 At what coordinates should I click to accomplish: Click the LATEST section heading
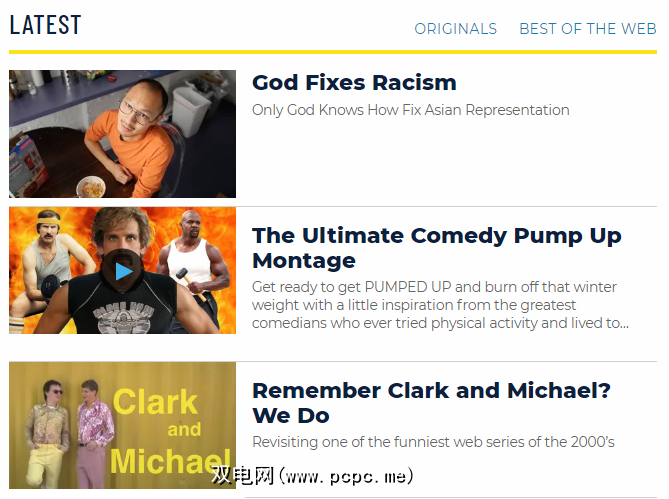point(45,25)
